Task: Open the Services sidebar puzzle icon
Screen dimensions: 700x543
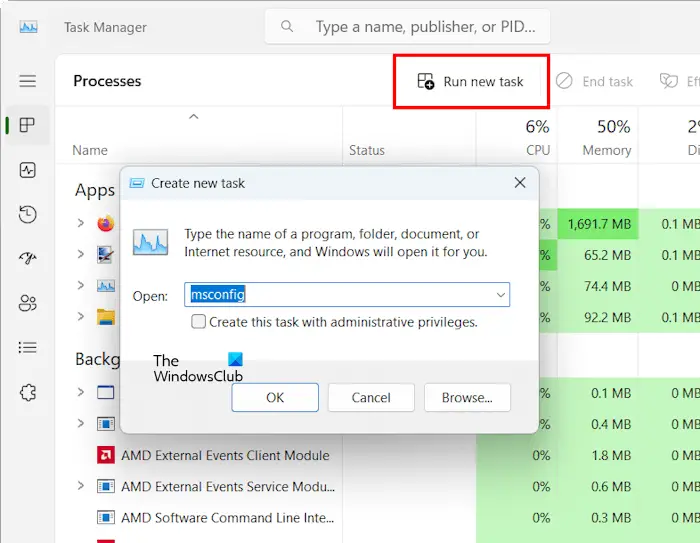Action: (28, 393)
